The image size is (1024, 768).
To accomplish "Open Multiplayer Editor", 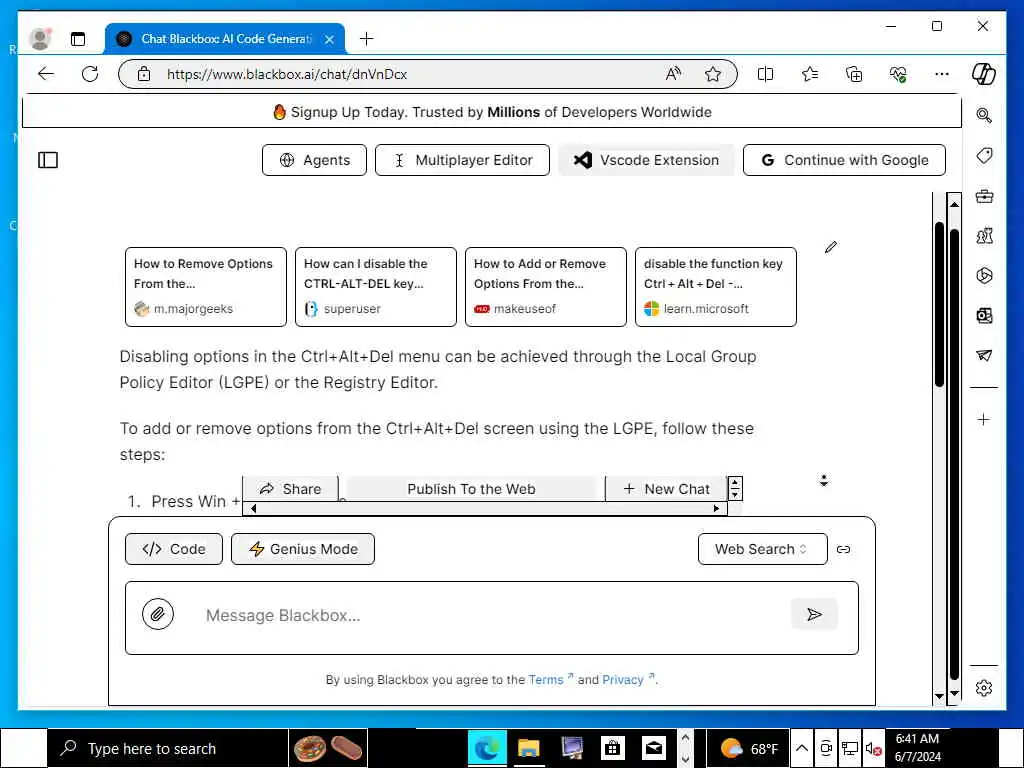I will click(462, 160).
